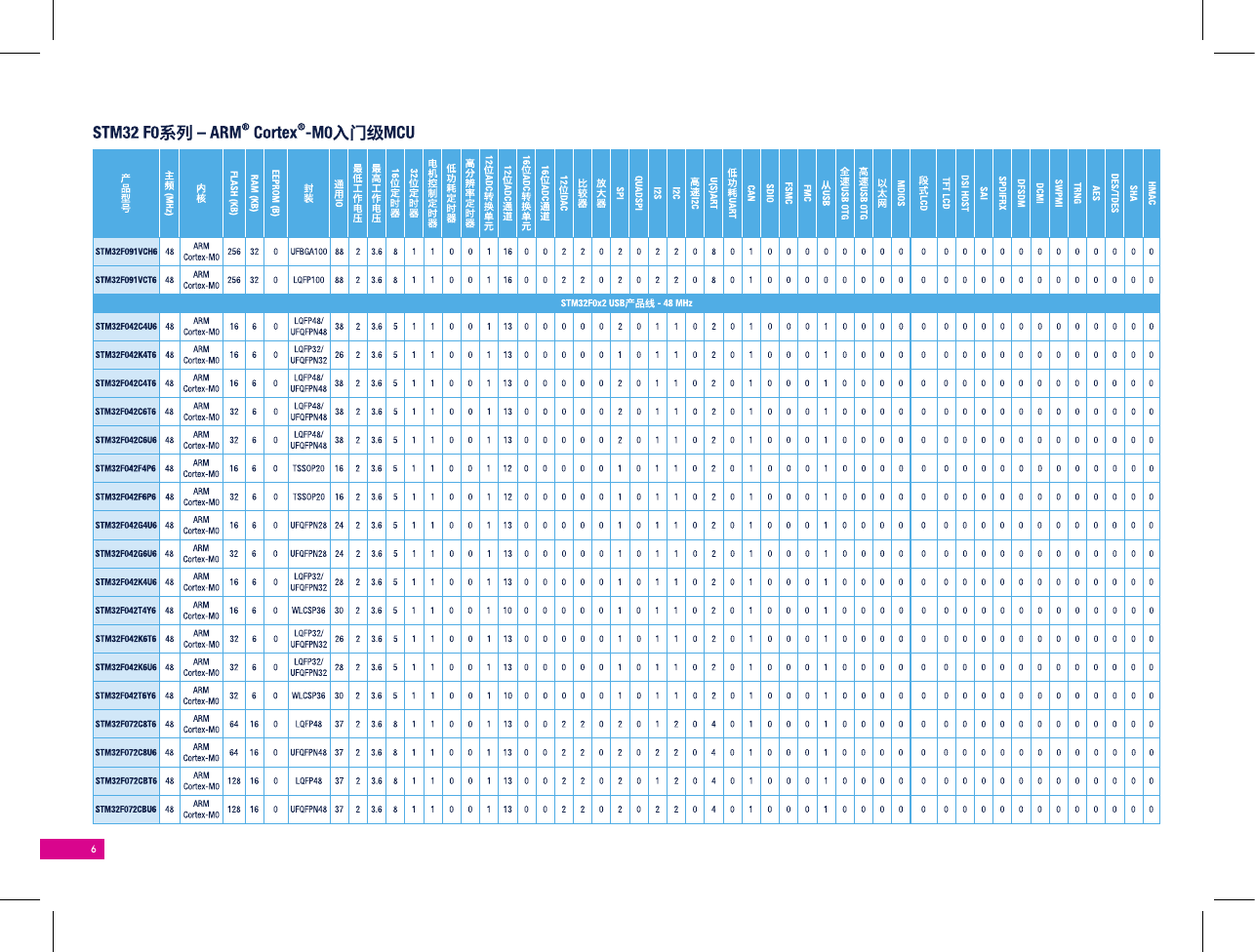Click the 'LQFP100' package cell

coord(308,280)
